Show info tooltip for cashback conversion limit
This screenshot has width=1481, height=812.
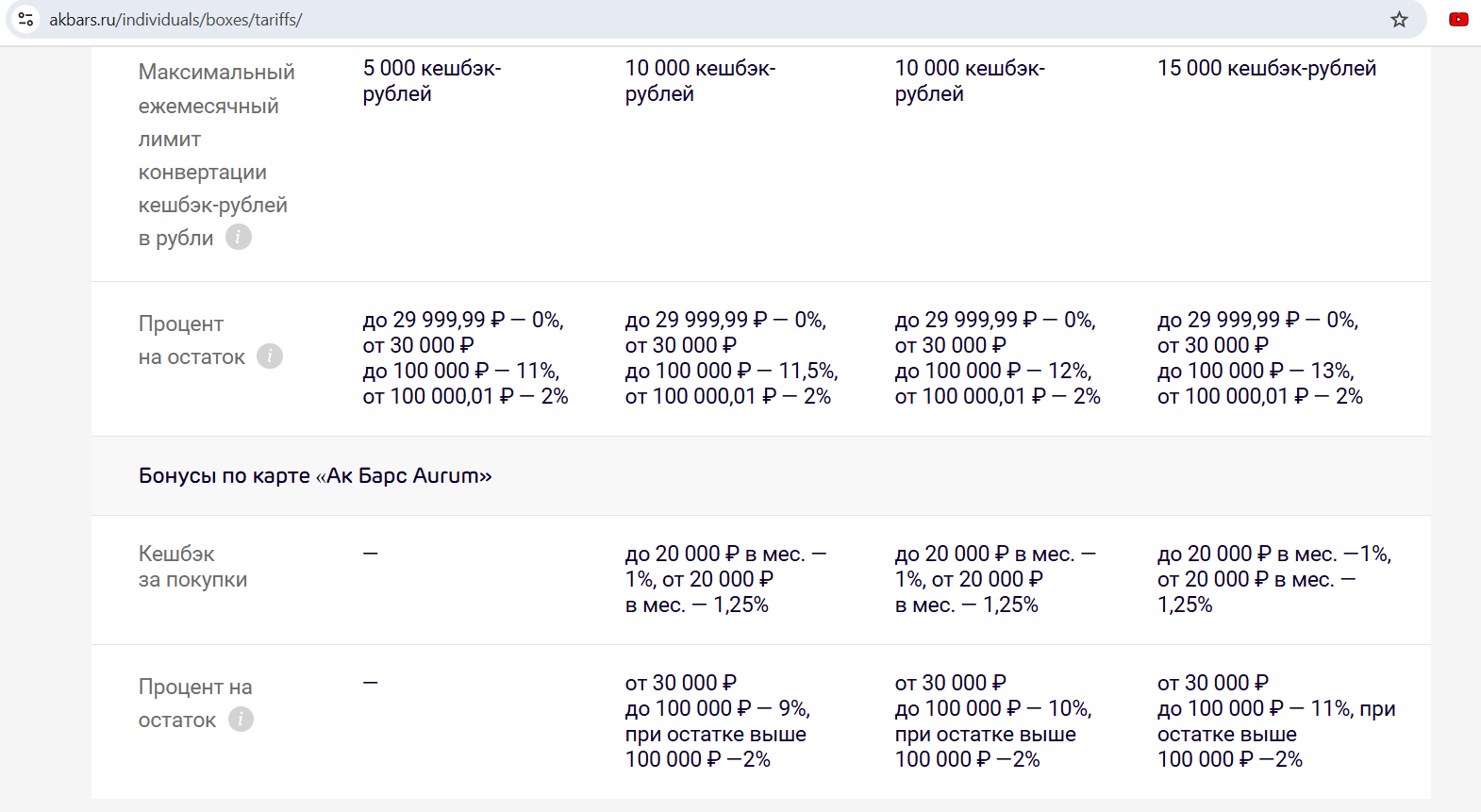pos(239,238)
